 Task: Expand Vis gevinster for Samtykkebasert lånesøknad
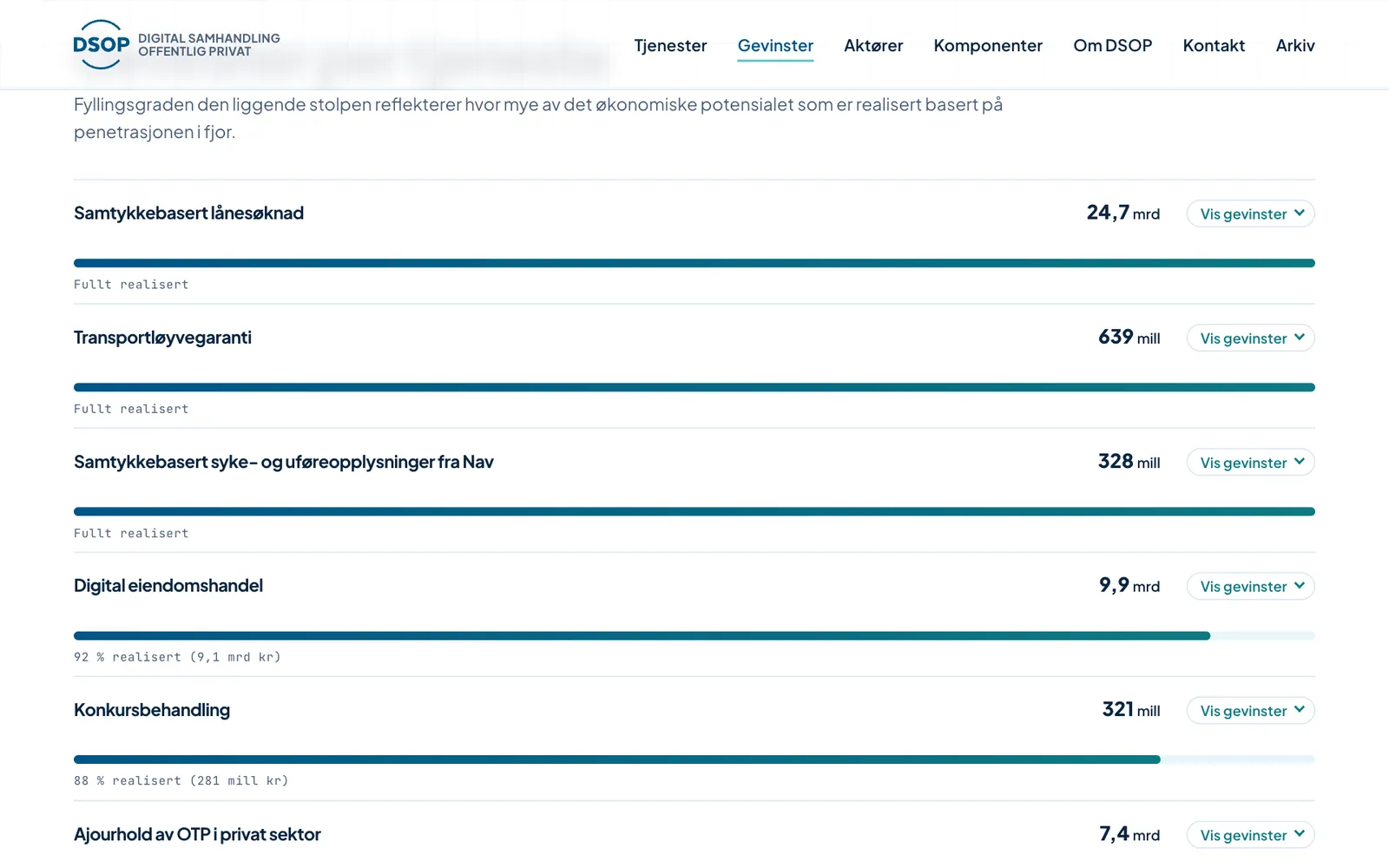click(x=1250, y=214)
